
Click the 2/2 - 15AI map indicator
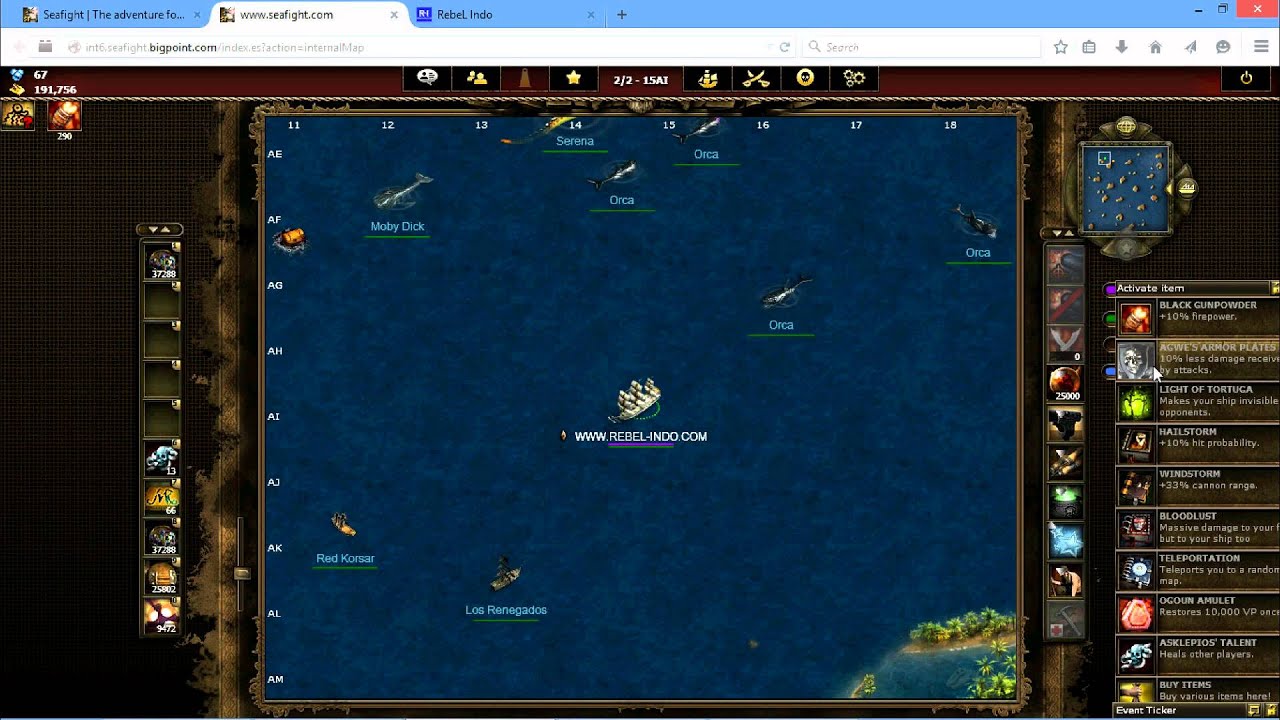[x=641, y=79]
